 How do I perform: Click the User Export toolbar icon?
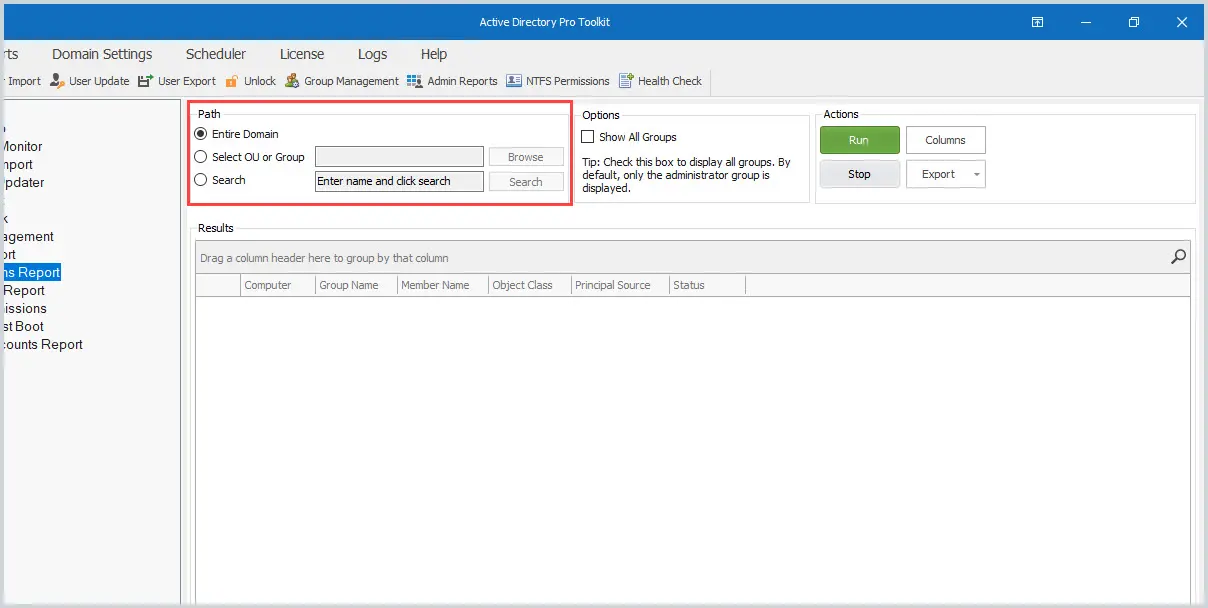pyautogui.click(x=146, y=81)
